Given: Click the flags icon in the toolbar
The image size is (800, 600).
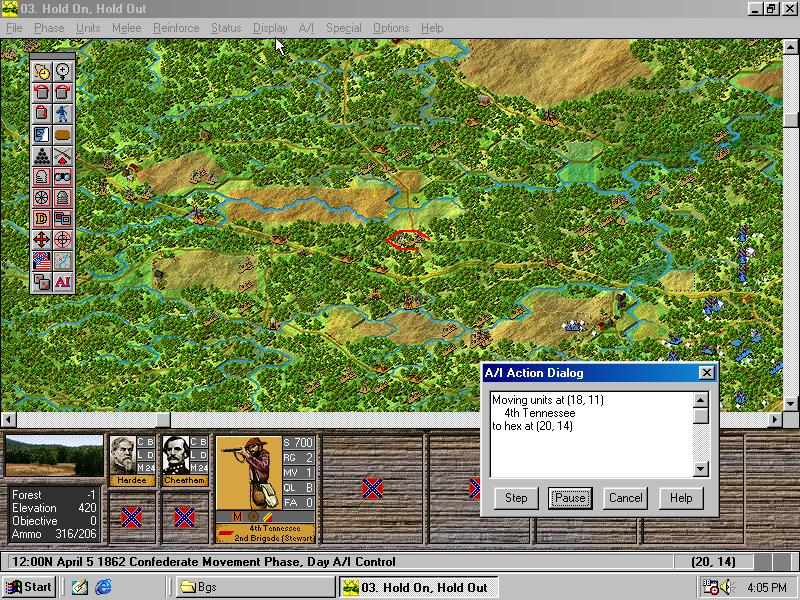Looking at the screenshot, I should 42,261.
